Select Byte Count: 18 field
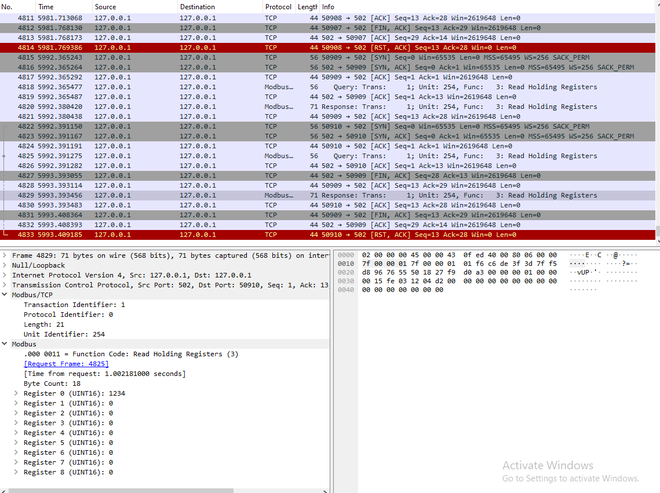Viewport: 660px width, 493px height. point(52,384)
